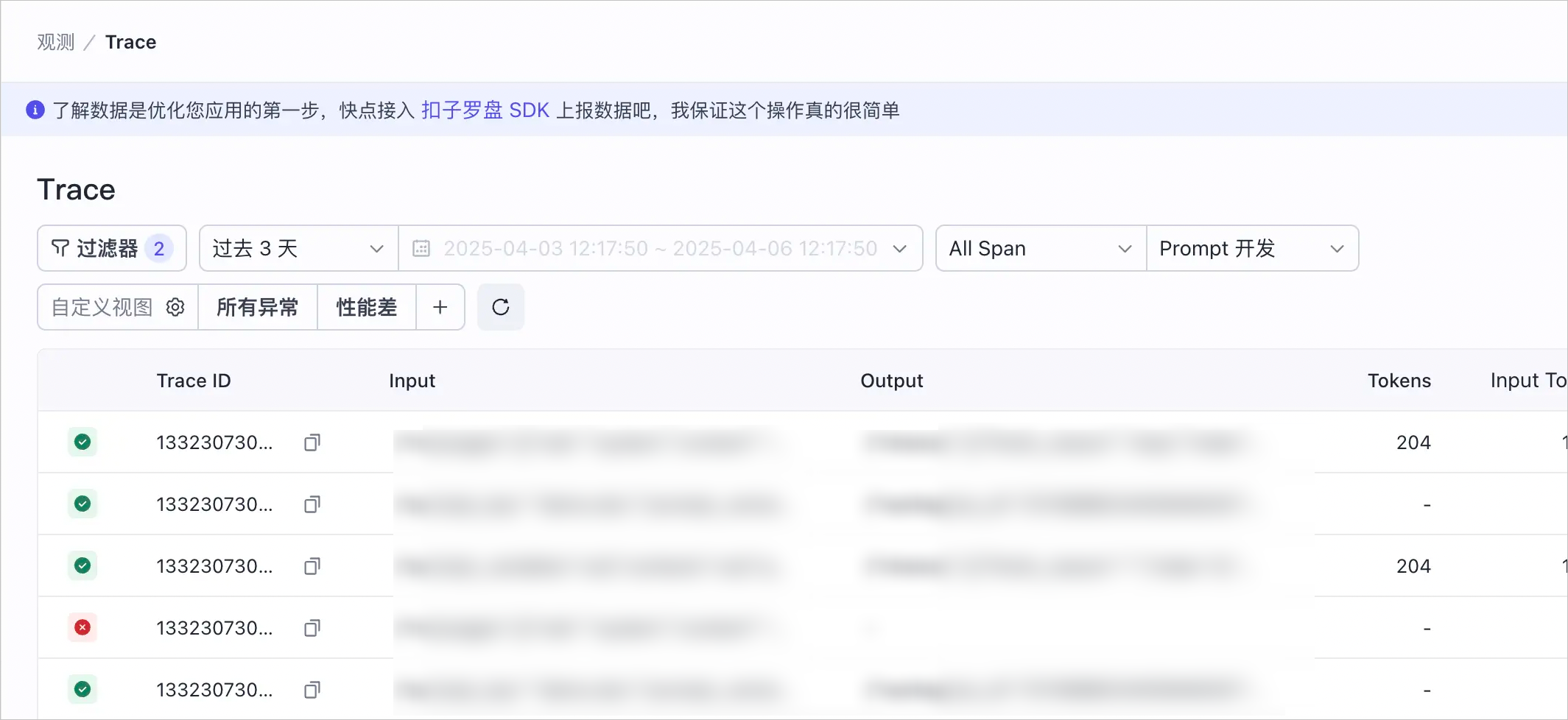This screenshot has height=720, width=1568.
Task: Copy Trace ID in second row
Action: coord(312,504)
